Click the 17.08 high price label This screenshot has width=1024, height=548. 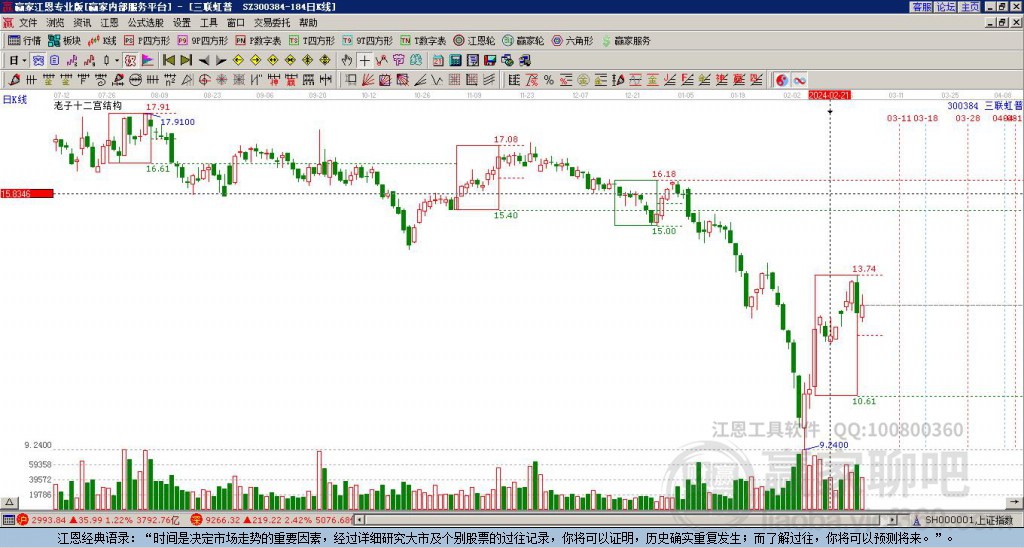(x=505, y=139)
